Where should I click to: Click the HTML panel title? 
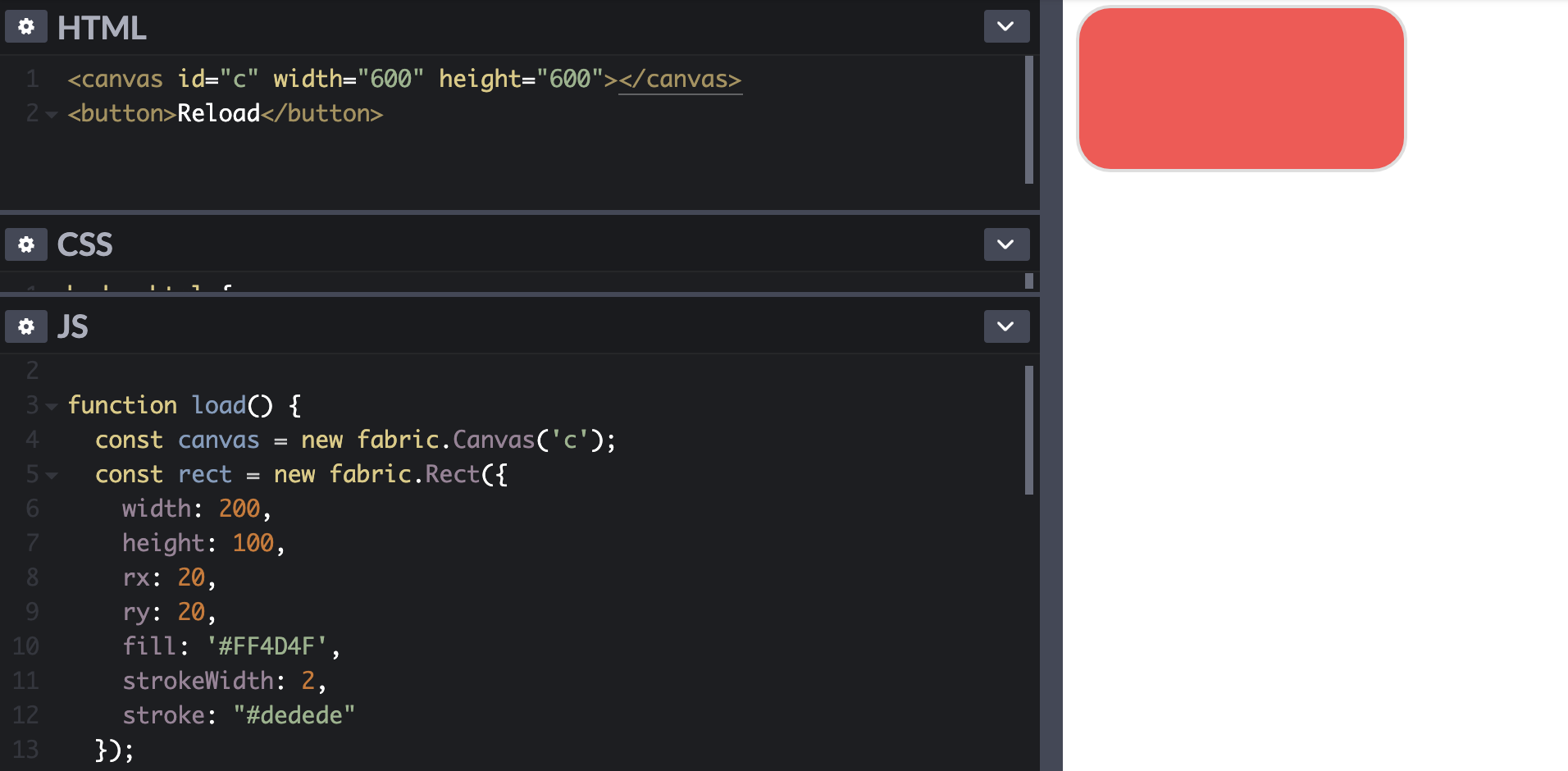click(x=102, y=28)
